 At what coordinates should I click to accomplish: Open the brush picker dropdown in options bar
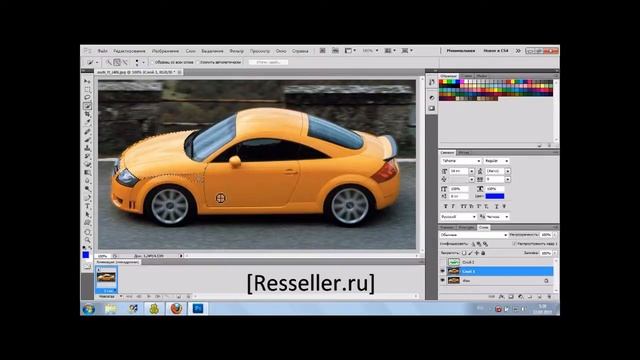(144, 62)
